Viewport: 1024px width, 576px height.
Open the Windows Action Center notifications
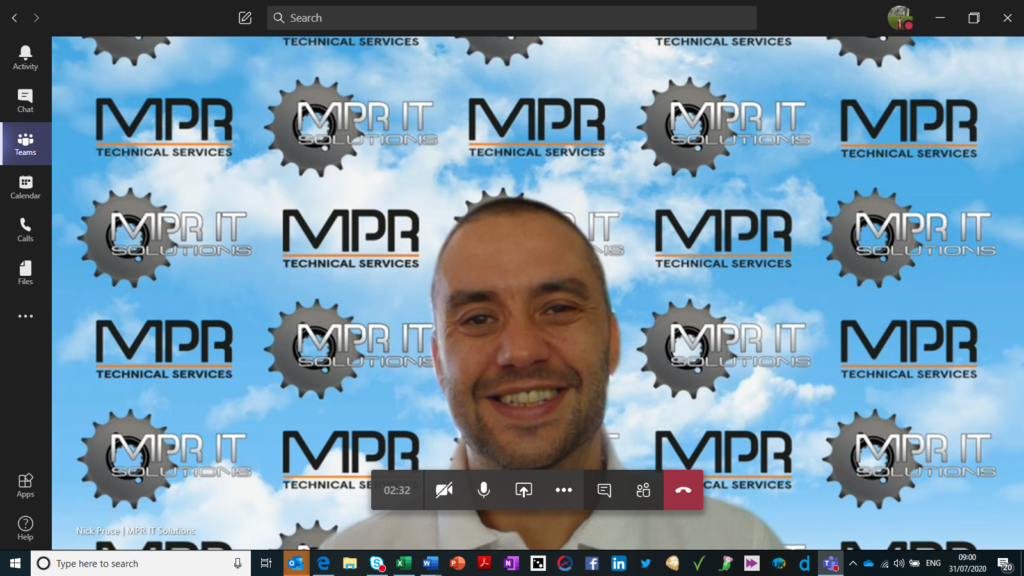point(1006,563)
